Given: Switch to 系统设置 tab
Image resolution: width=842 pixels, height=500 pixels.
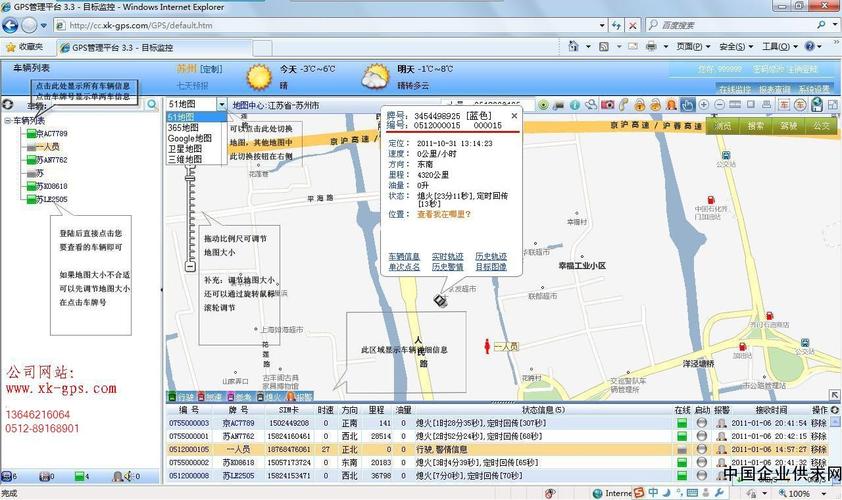Looking at the screenshot, I should pyautogui.click(x=815, y=89).
